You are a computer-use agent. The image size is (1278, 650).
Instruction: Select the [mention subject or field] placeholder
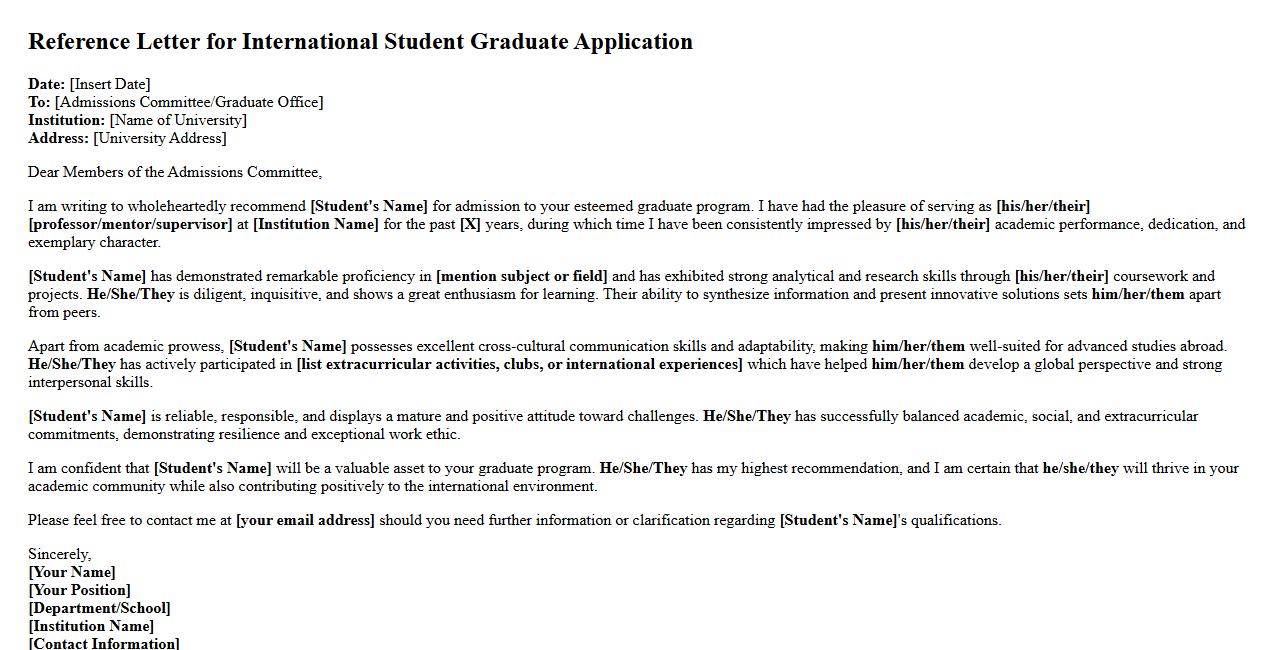tap(522, 276)
